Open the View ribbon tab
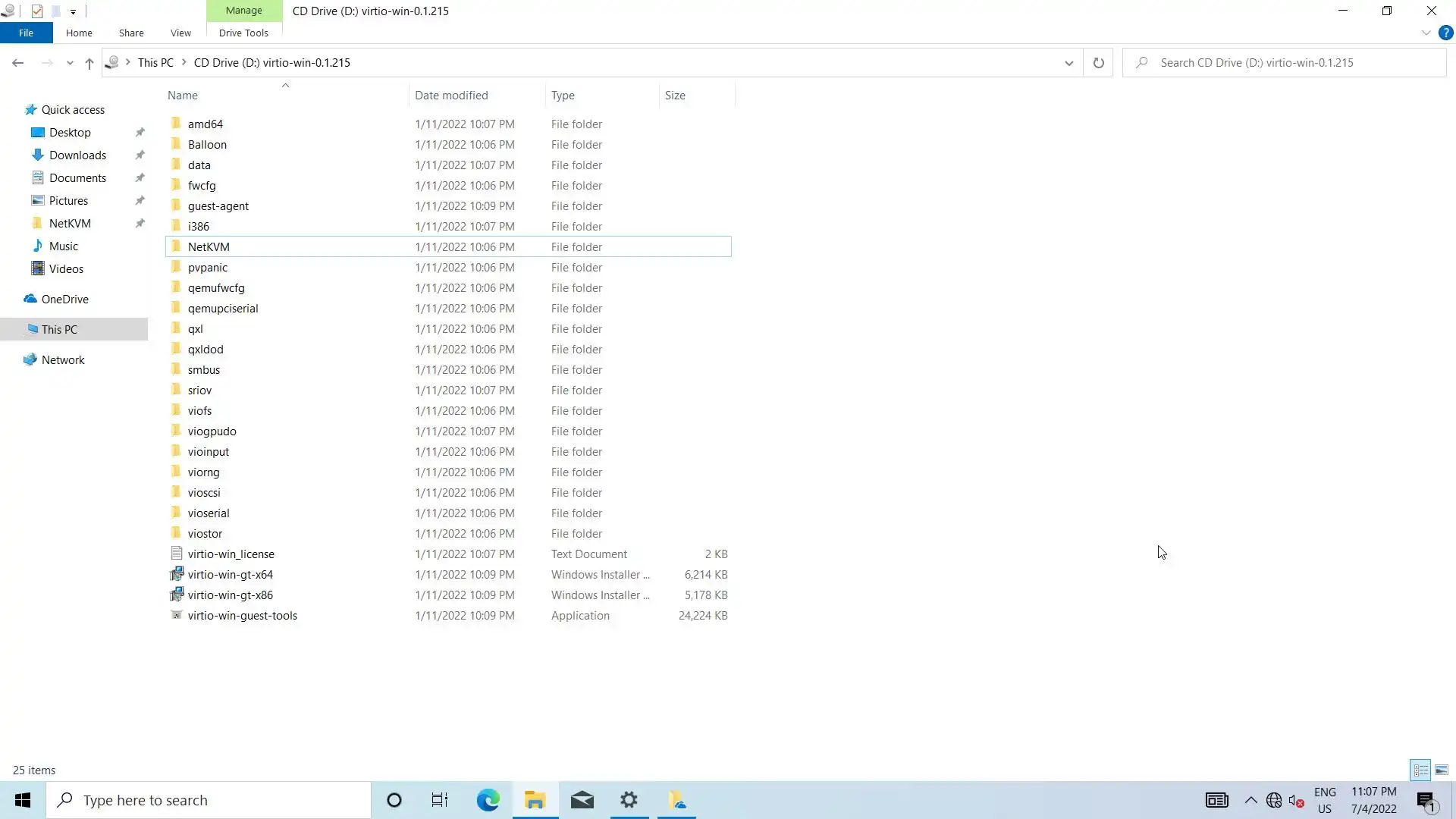The width and height of the screenshot is (1456, 819). pos(180,33)
